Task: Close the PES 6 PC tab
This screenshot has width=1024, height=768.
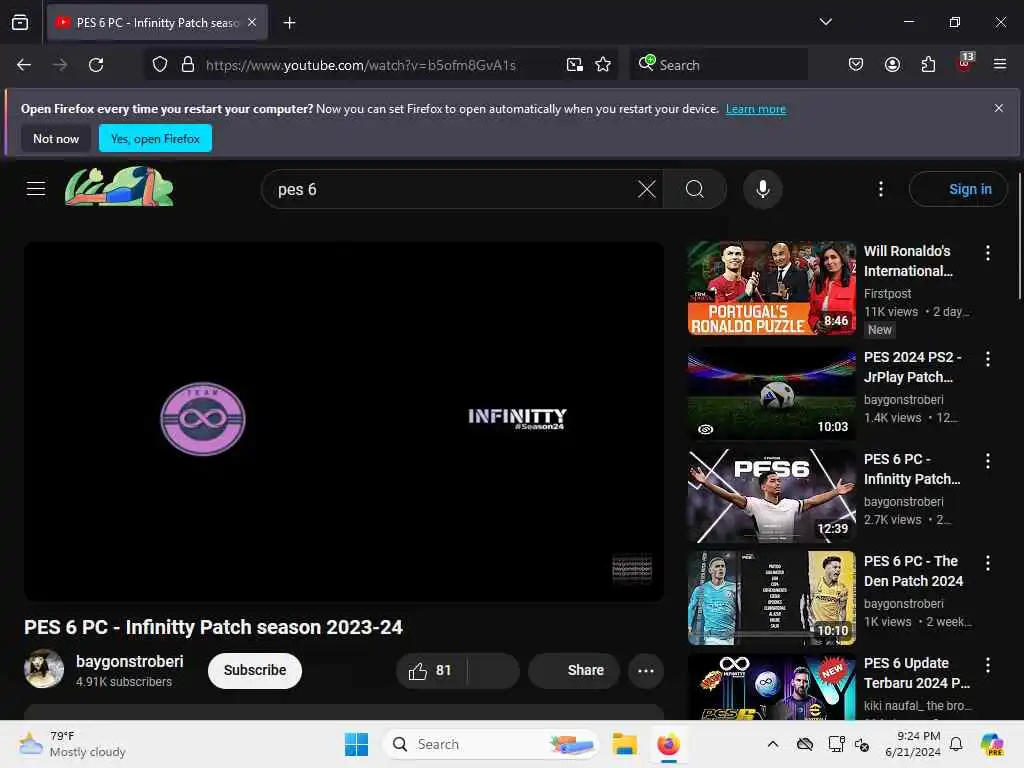Action: coord(252,22)
